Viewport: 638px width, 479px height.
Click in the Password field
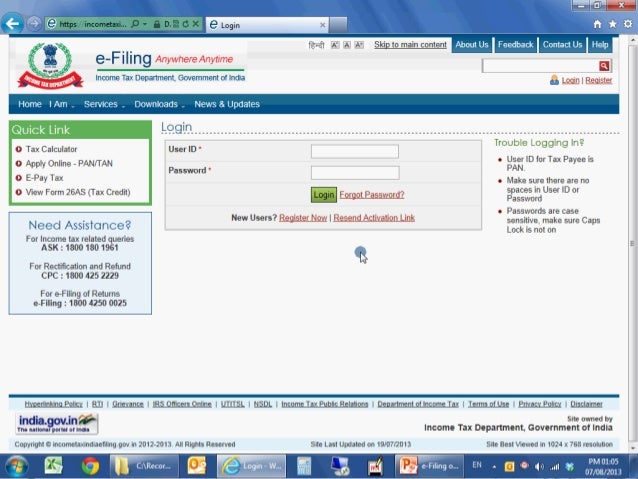tap(355, 173)
